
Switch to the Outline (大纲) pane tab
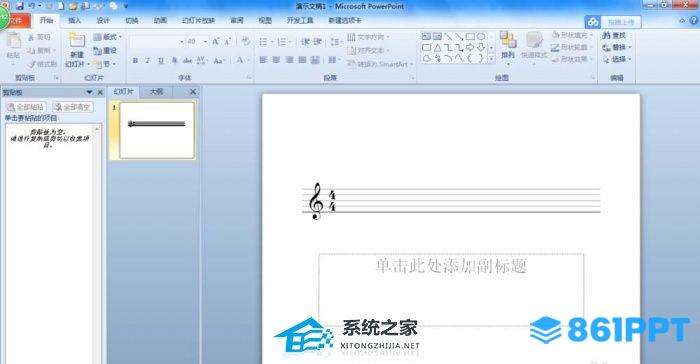[x=156, y=92]
